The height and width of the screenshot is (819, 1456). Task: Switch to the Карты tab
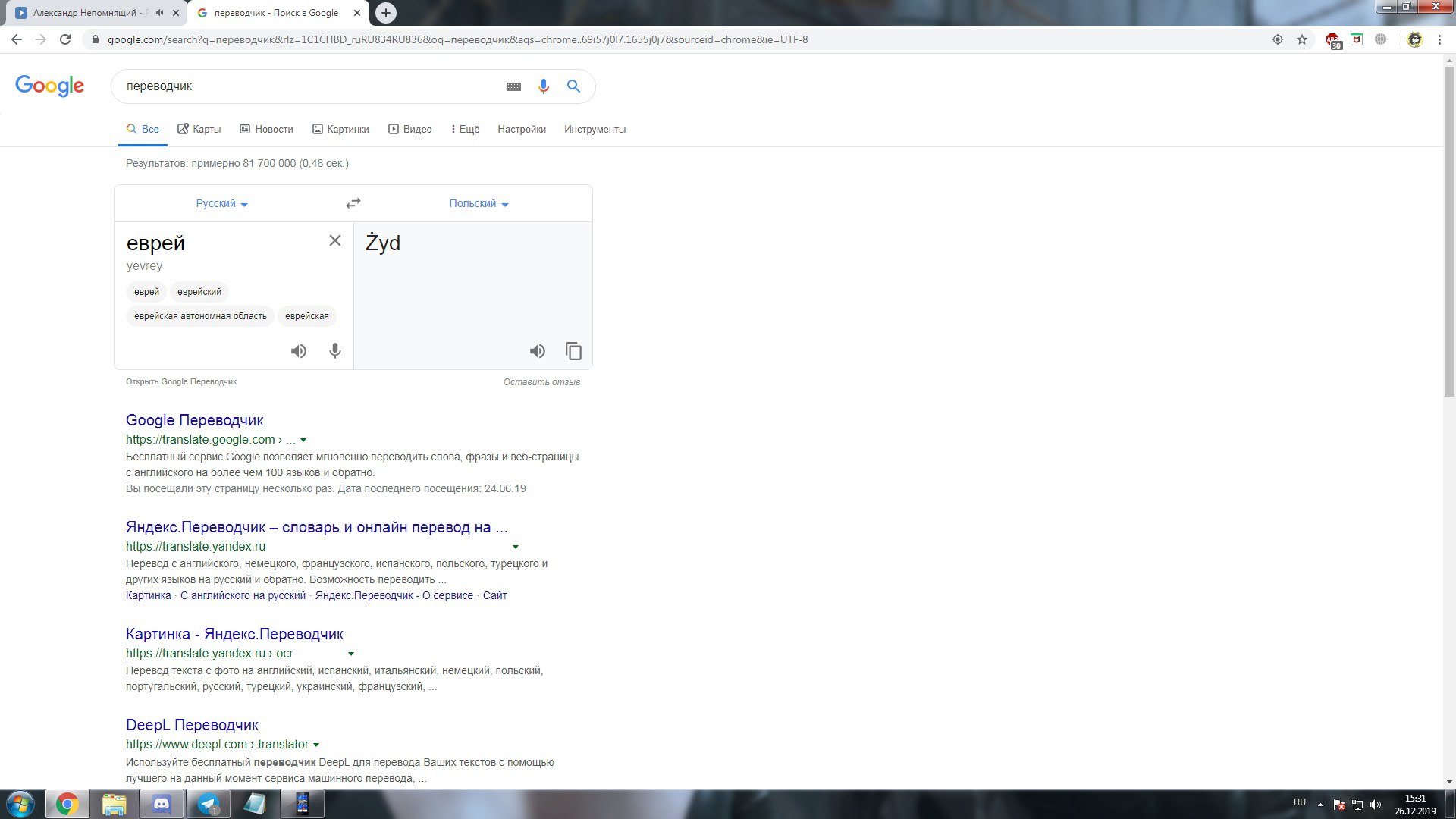199,129
